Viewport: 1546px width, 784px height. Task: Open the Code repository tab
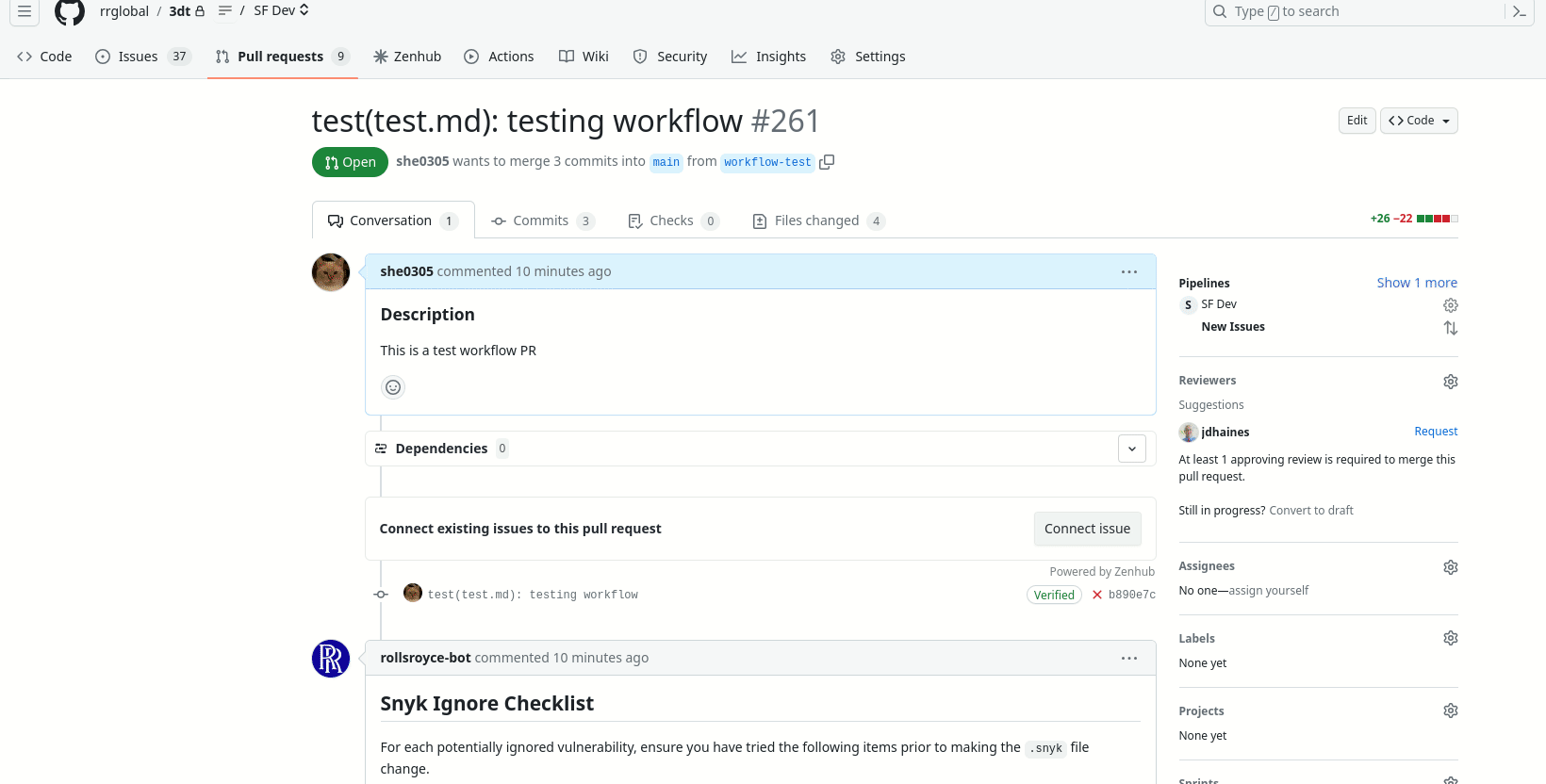[x=44, y=57]
